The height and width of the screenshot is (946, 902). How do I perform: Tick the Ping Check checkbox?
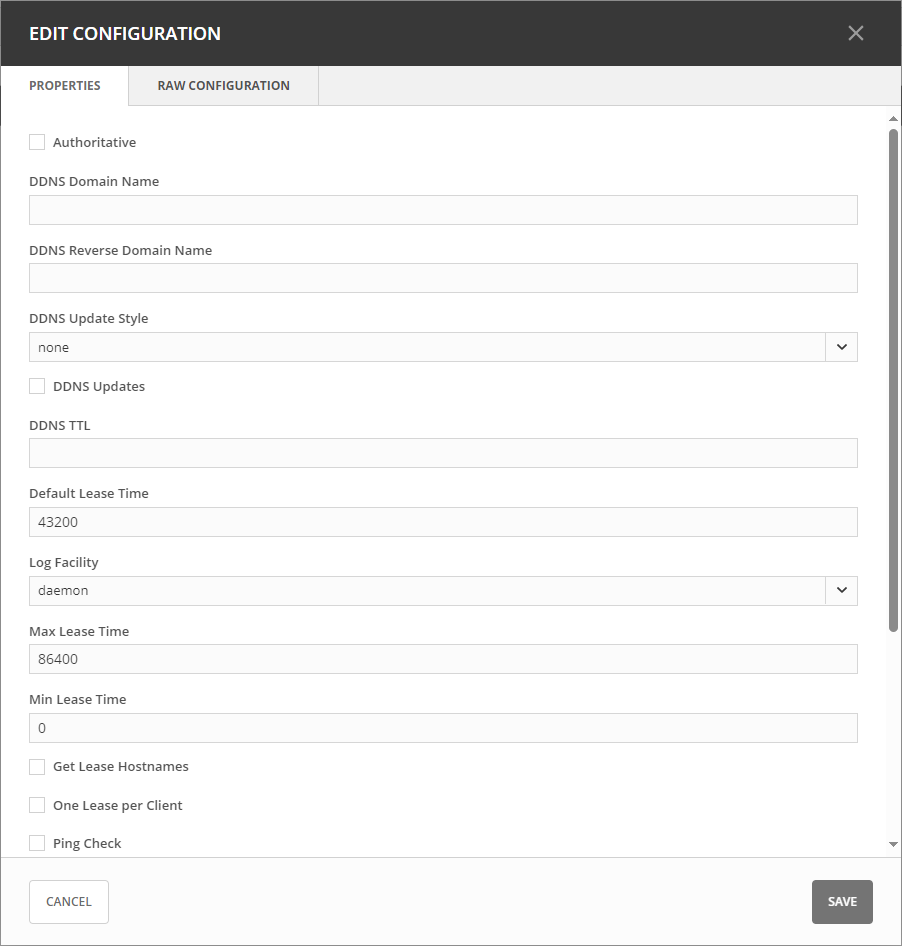(37, 843)
